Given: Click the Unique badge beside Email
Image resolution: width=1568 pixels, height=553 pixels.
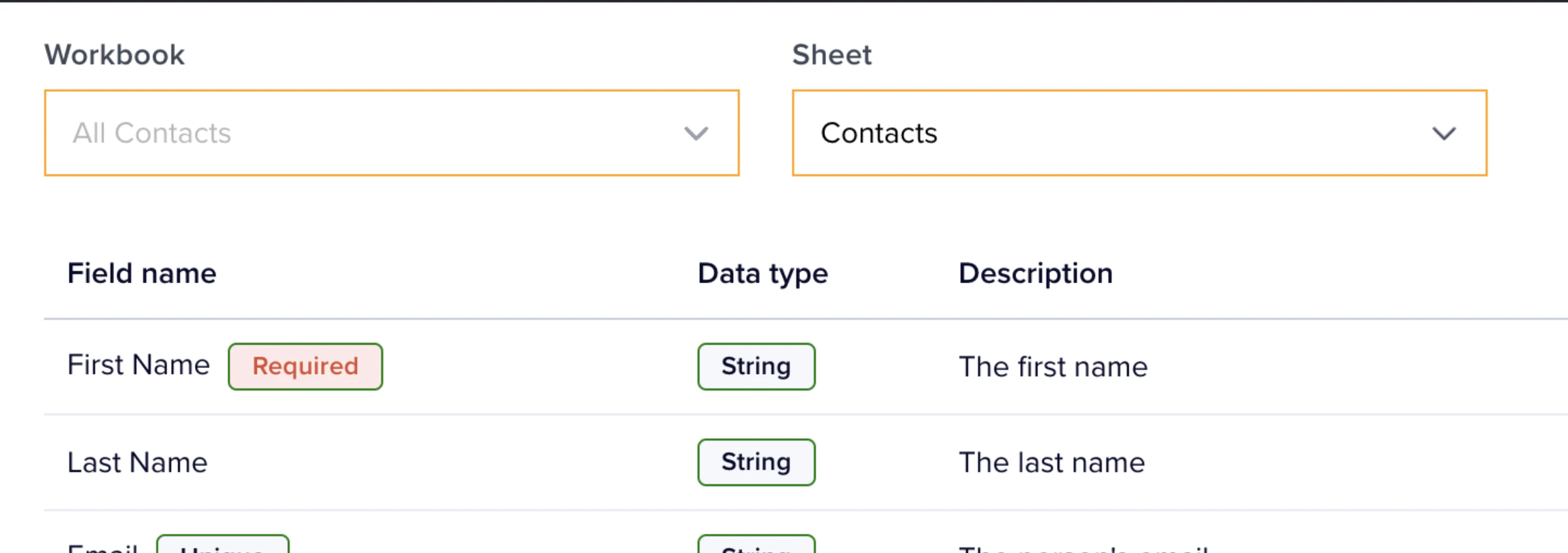Looking at the screenshot, I should (x=223, y=546).
